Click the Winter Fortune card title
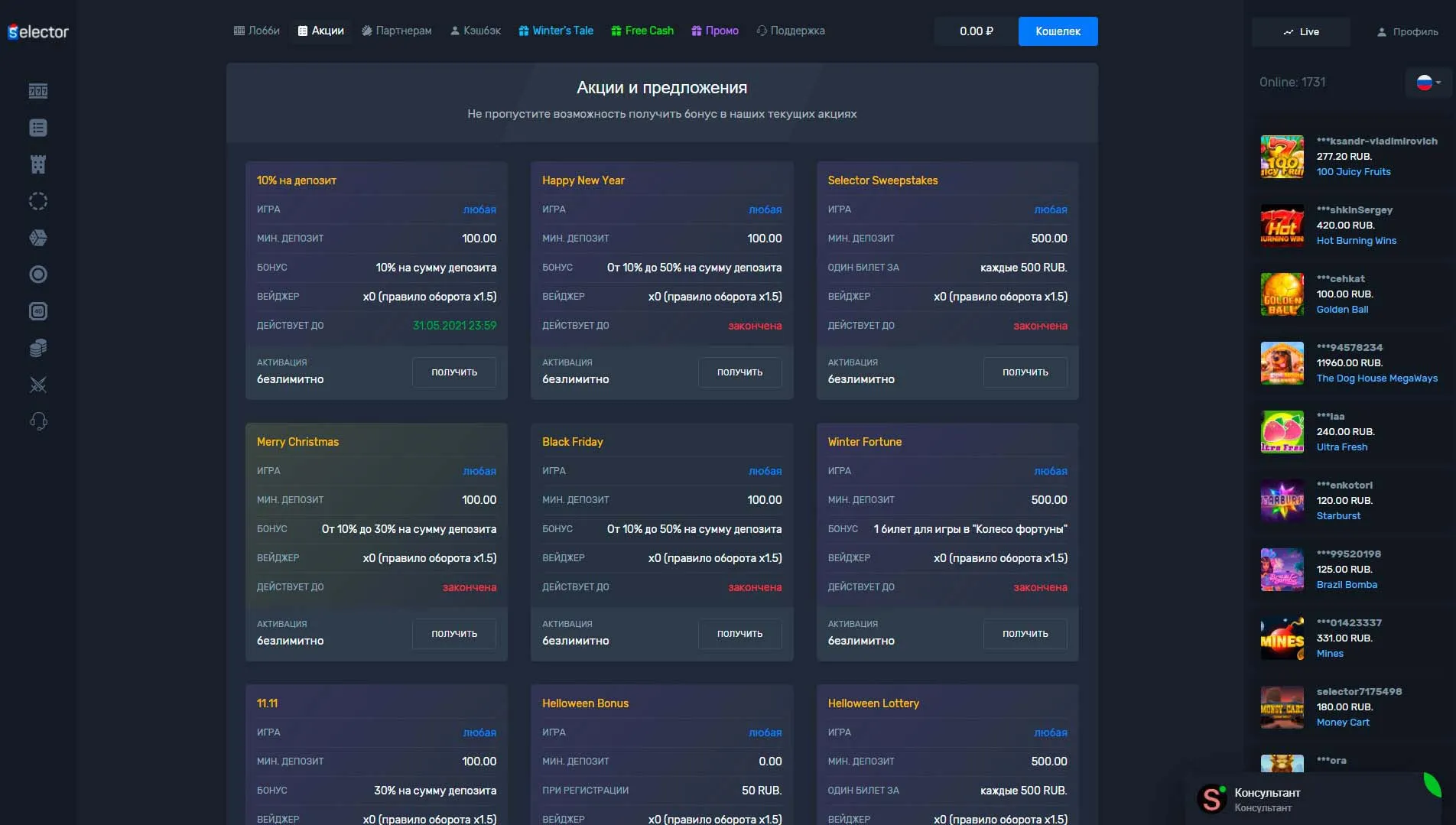Viewport: 1456px width, 825px height. point(865,442)
